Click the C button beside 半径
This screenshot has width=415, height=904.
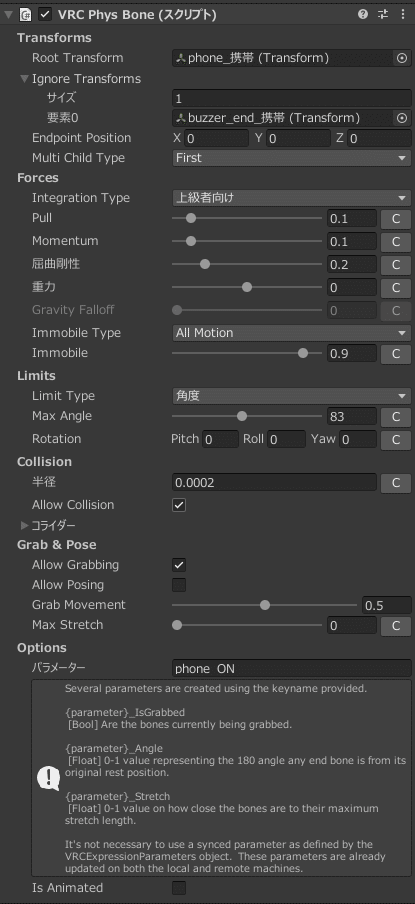pos(396,483)
